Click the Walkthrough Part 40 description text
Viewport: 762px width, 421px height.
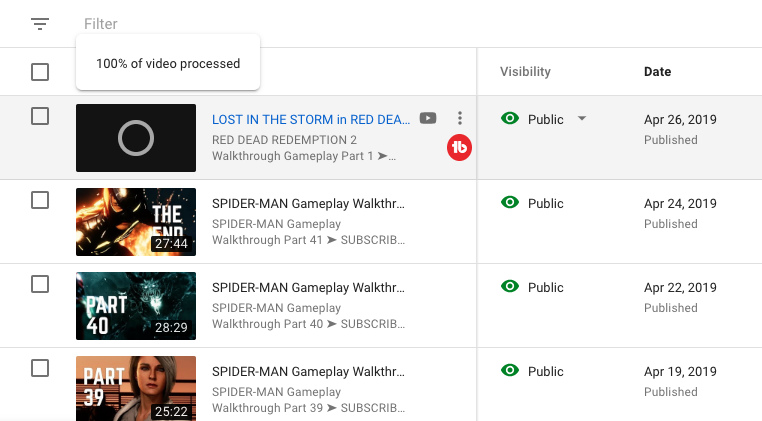click(308, 316)
